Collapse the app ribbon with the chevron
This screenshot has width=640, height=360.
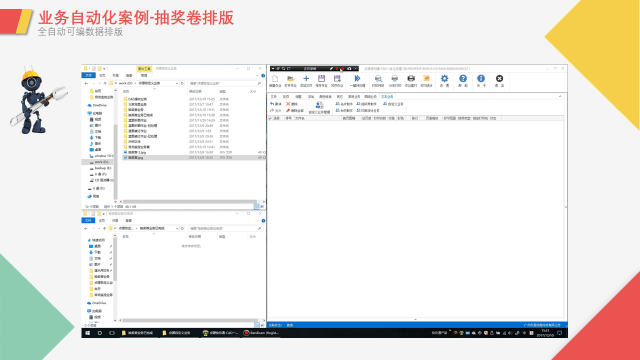click(x=560, y=97)
